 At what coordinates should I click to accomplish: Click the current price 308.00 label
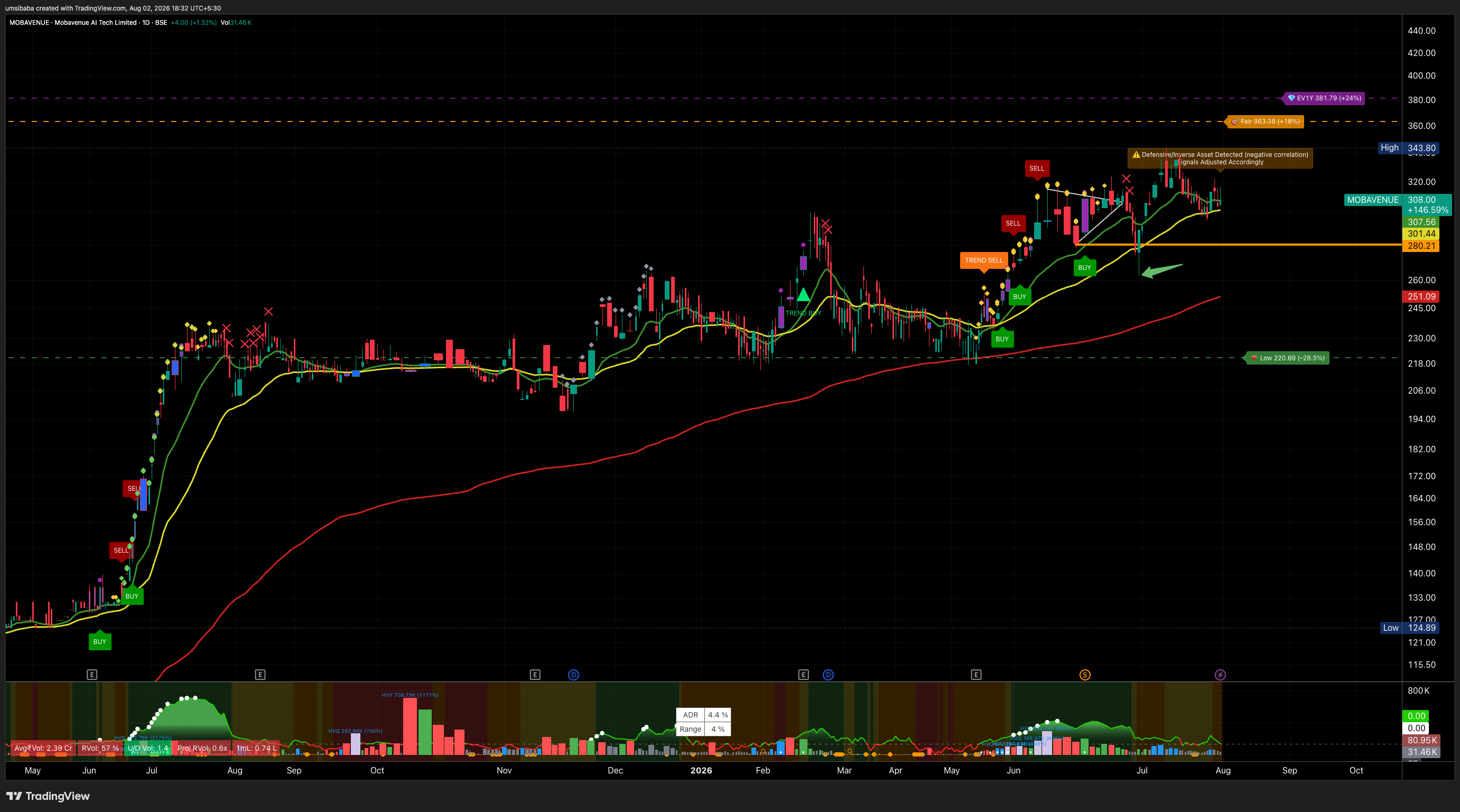click(x=1427, y=204)
